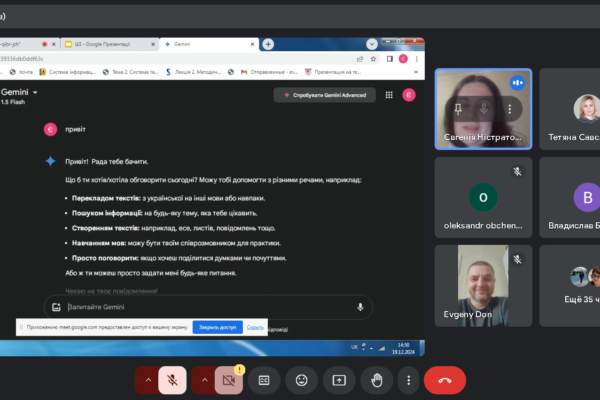Open tab search dropdown arrow in Chrome

[372, 44]
